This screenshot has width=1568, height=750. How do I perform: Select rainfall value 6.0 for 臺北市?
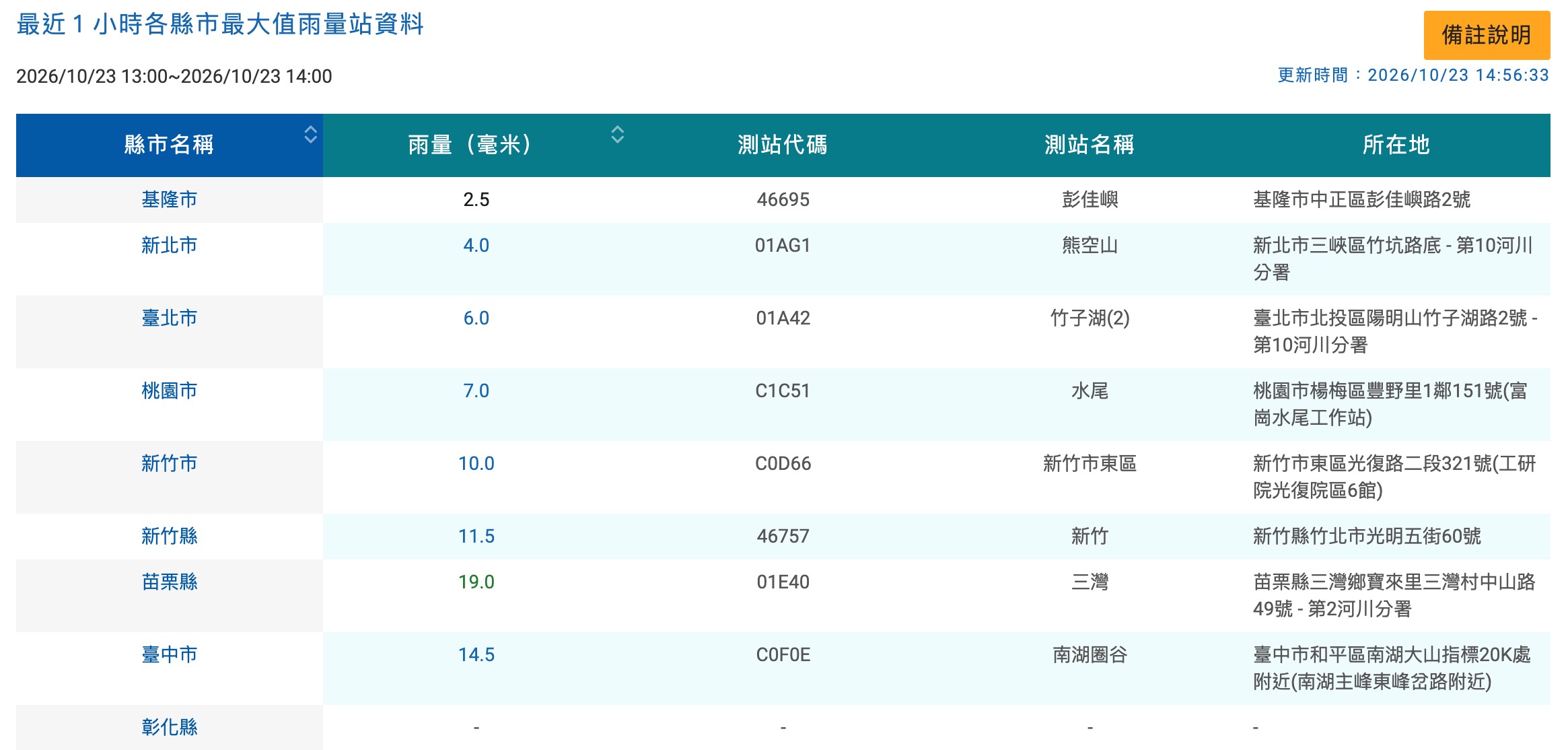pyautogui.click(x=476, y=318)
